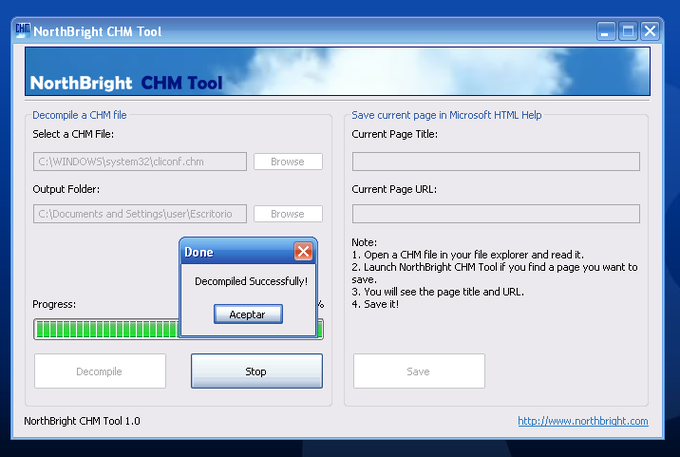Screen dimensions: 680x457
Task: Click the CHM file path field
Action: click(x=140, y=162)
